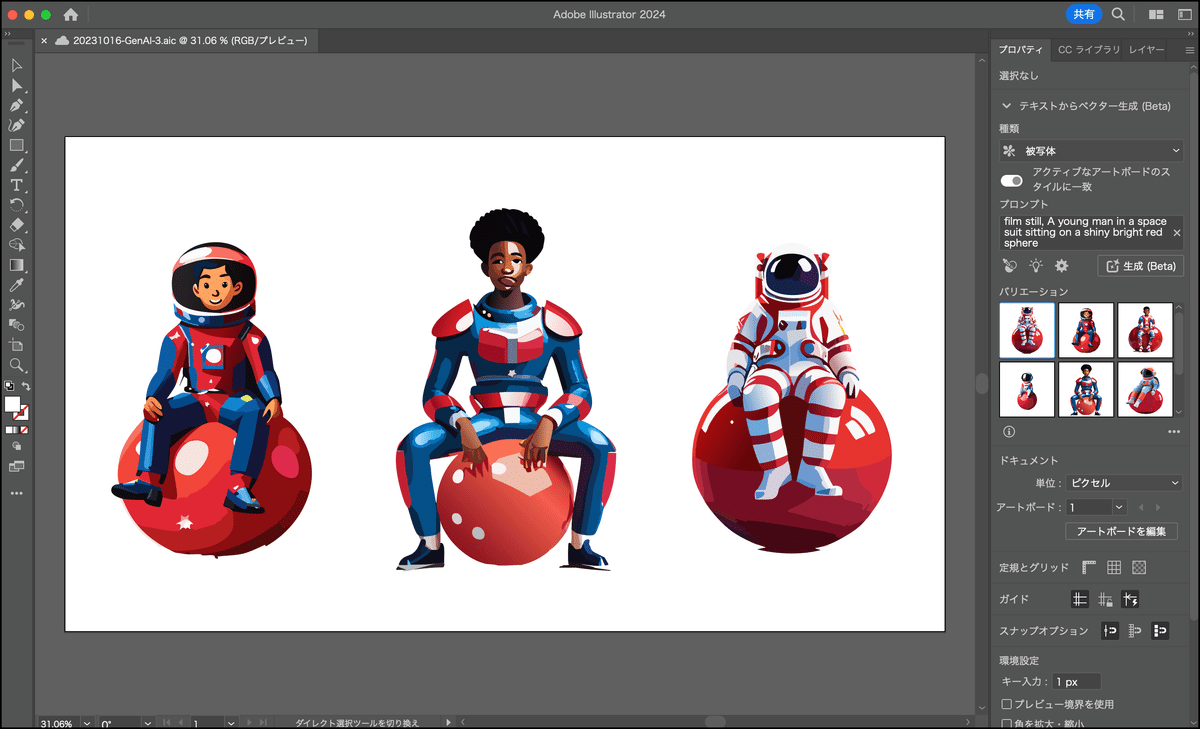This screenshot has width=1200, height=729.
Task: Open the 単位 ピクセル units dropdown
Action: (1123, 483)
